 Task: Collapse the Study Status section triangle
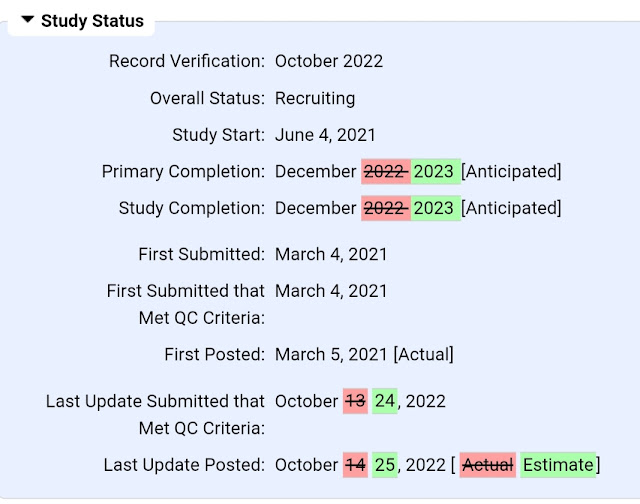(x=27, y=20)
